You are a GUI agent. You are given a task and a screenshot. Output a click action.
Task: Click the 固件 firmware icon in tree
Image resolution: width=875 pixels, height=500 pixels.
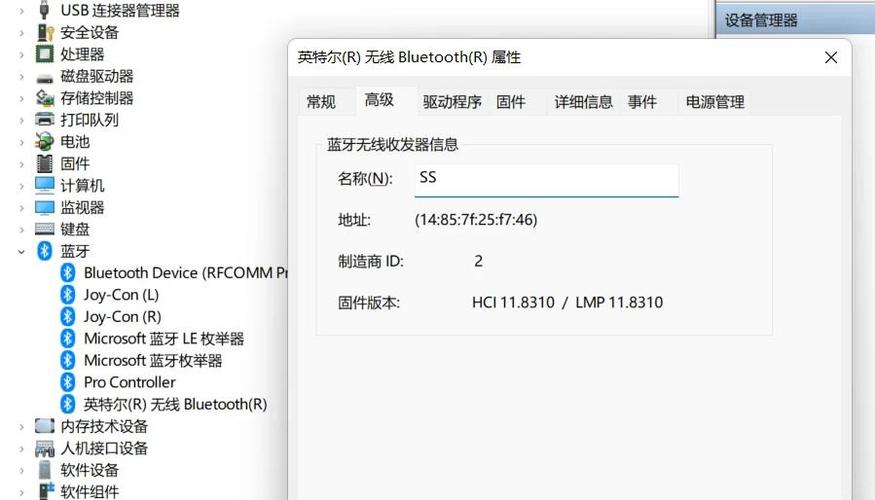[45, 164]
